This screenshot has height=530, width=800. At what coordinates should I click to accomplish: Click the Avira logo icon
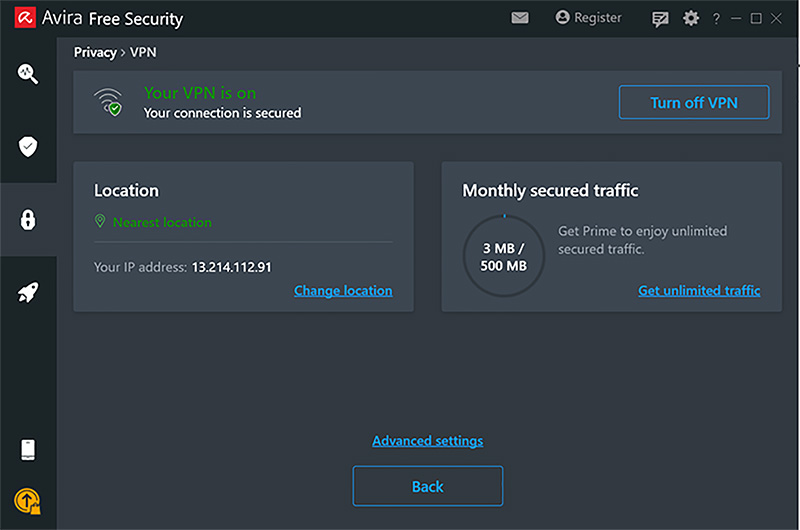[x=25, y=18]
